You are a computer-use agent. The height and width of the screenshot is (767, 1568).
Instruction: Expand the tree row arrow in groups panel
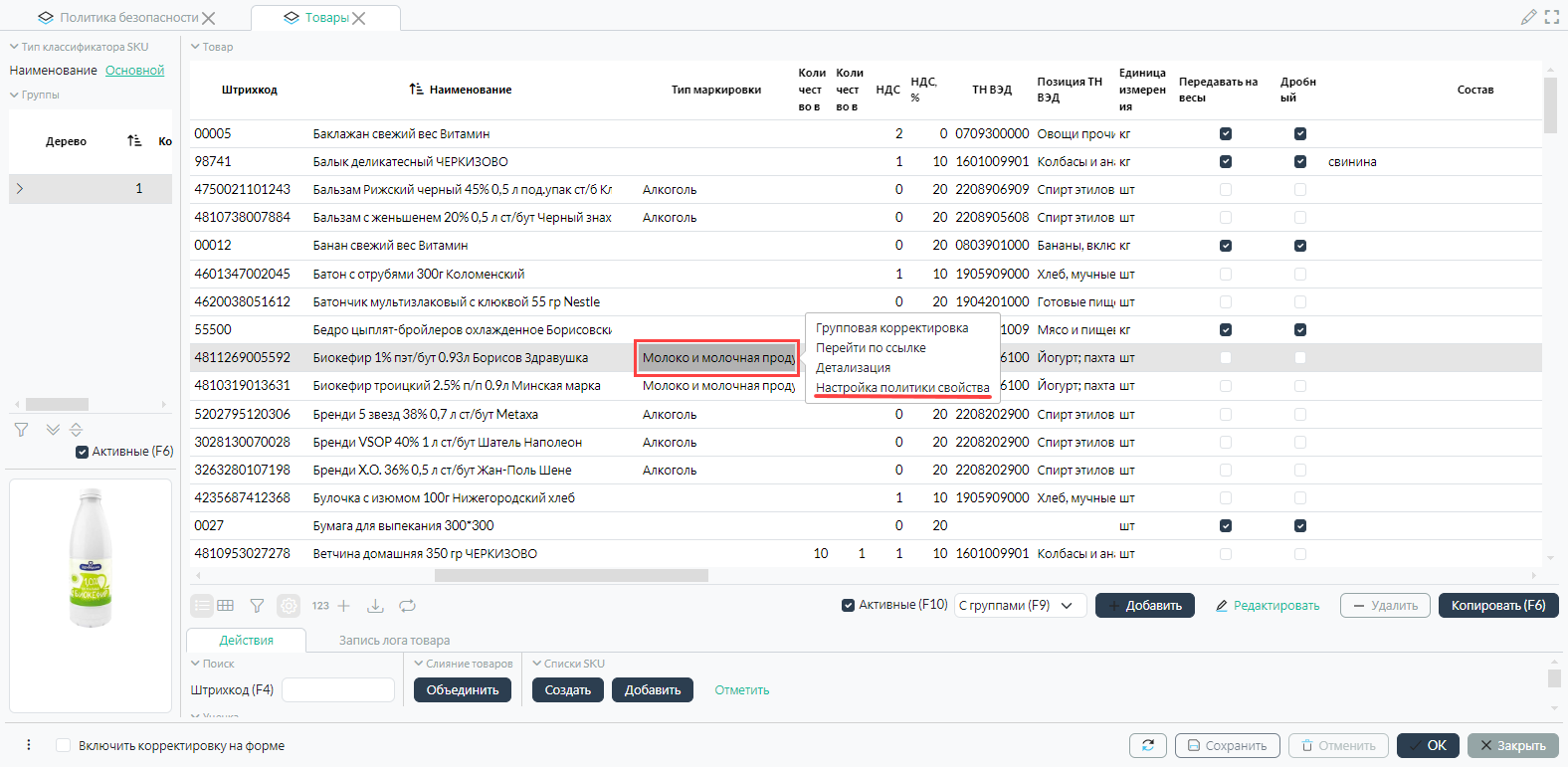20,188
